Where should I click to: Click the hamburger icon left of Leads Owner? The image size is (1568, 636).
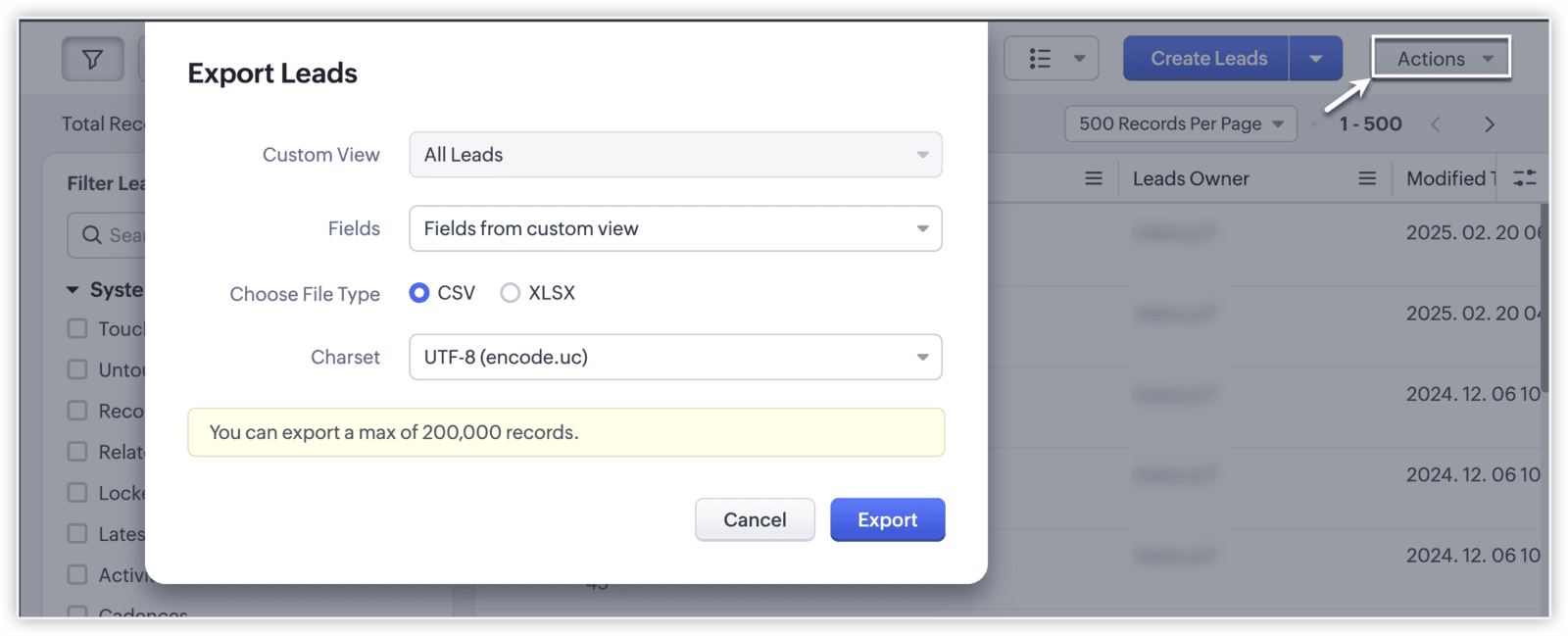click(1093, 178)
